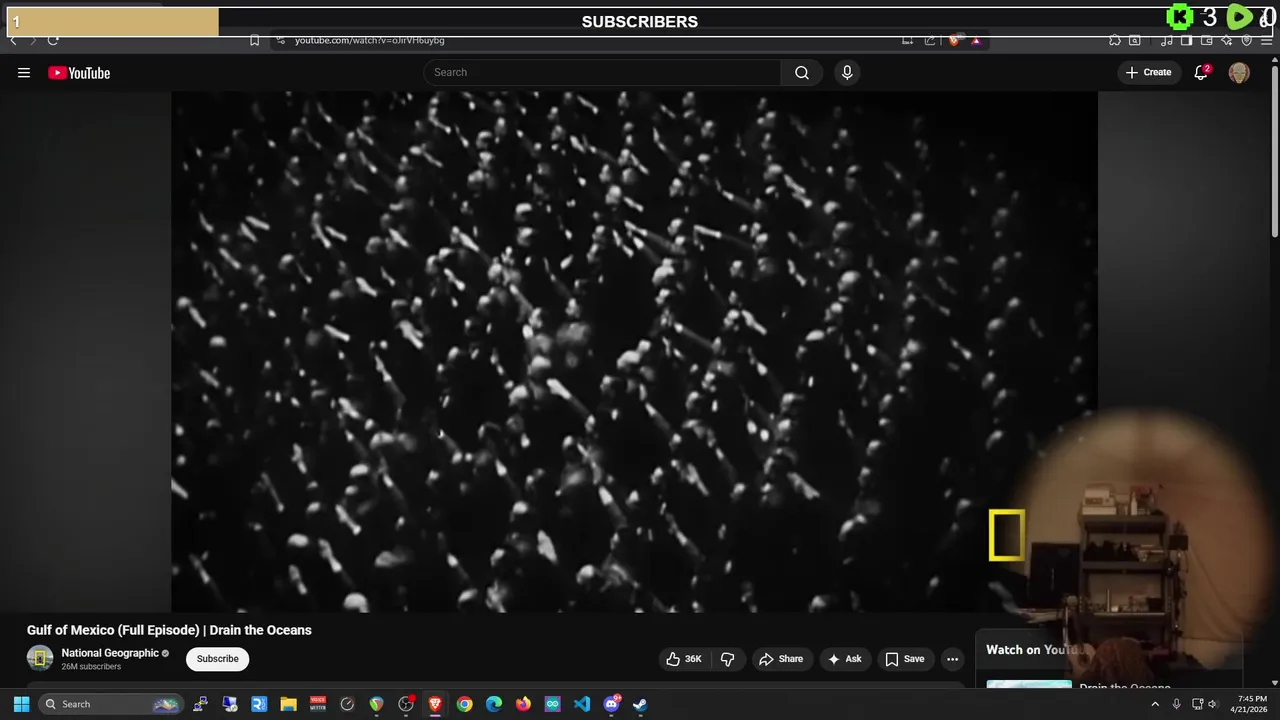Open the National Geographic channel name link
Screen dimensions: 1280x720
(x=110, y=653)
